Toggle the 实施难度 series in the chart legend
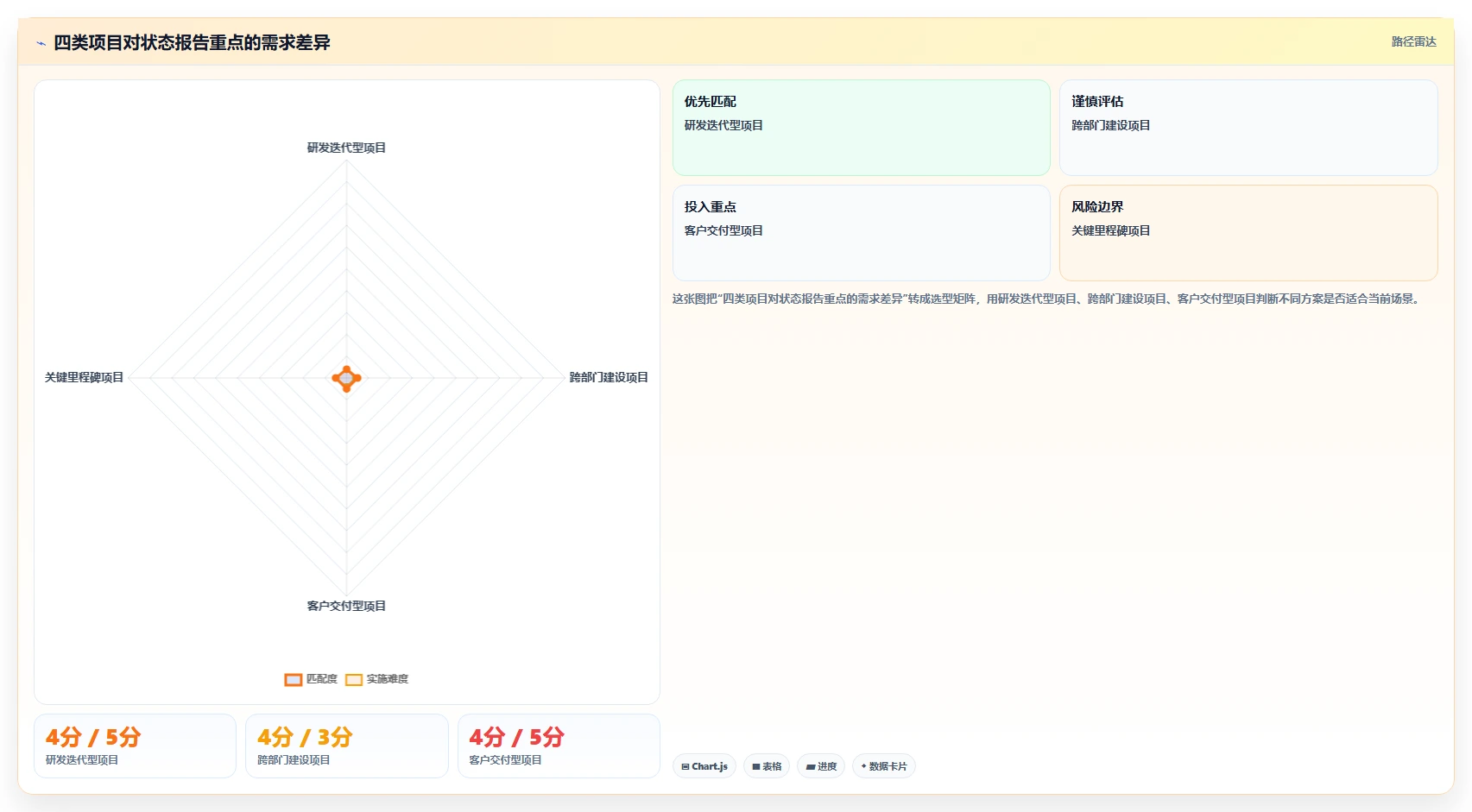Image resolution: width=1472 pixels, height=812 pixels. pos(376,679)
